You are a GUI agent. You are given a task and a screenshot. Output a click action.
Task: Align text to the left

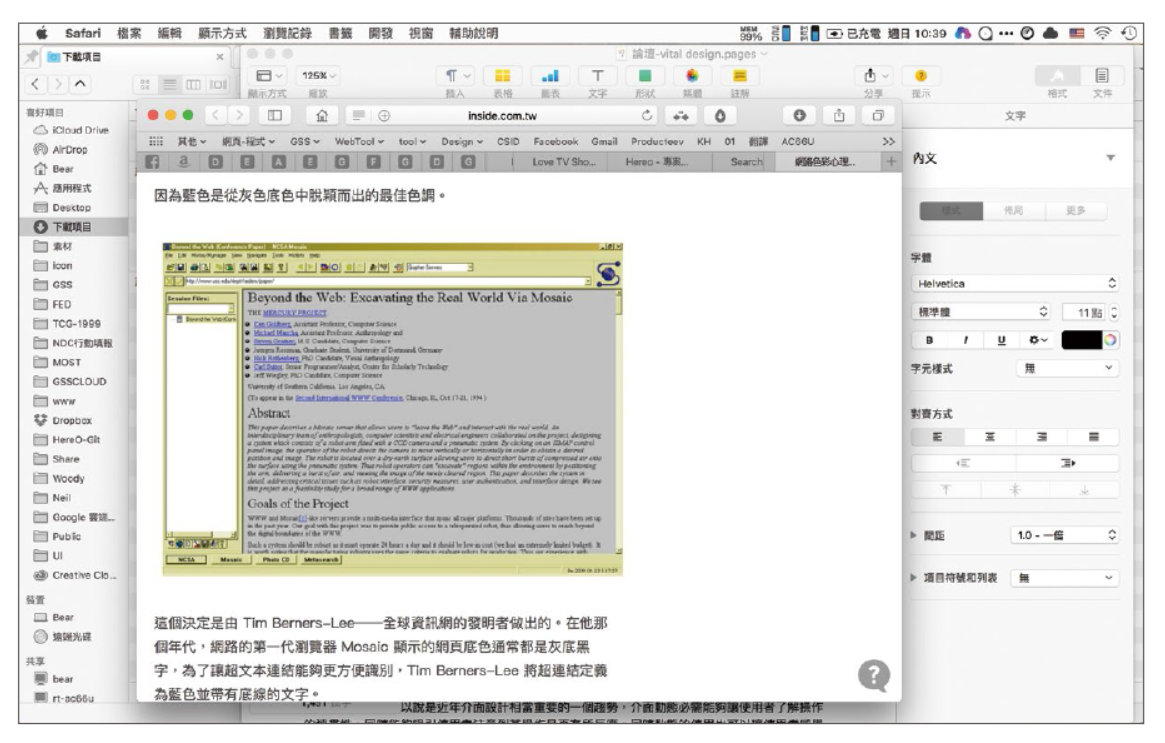click(x=937, y=437)
